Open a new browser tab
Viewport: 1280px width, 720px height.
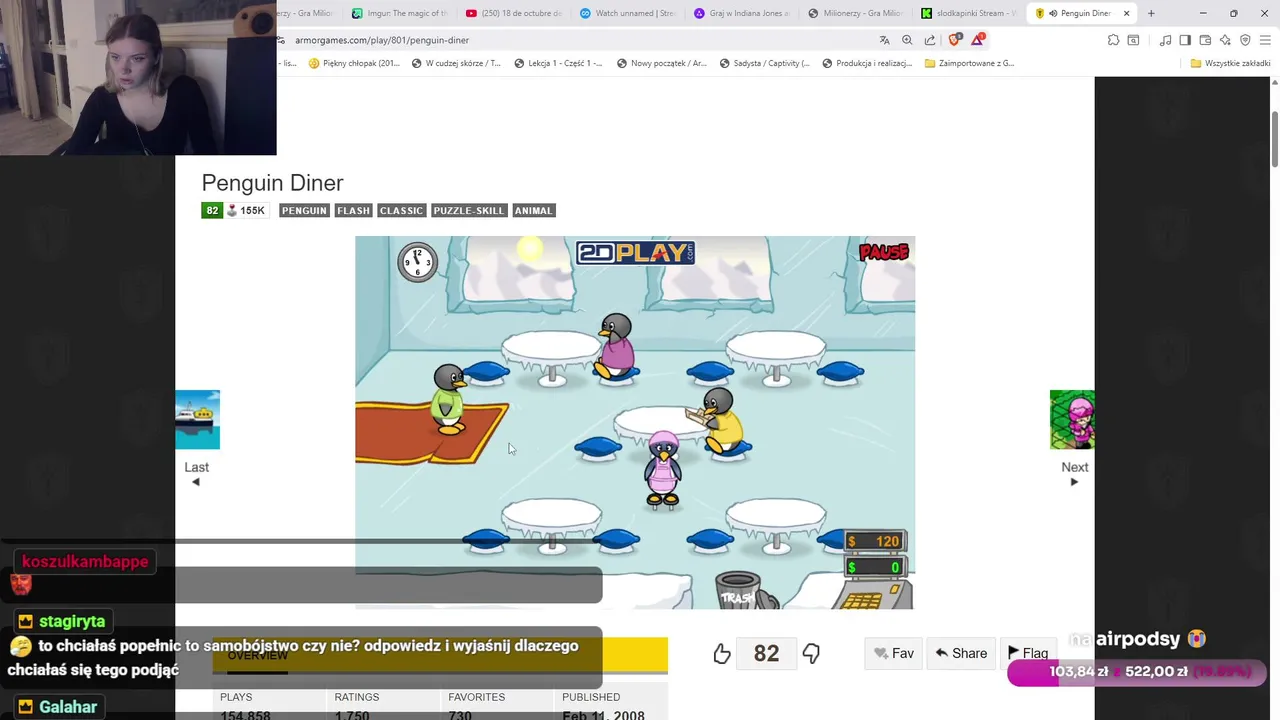(1151, 13)
